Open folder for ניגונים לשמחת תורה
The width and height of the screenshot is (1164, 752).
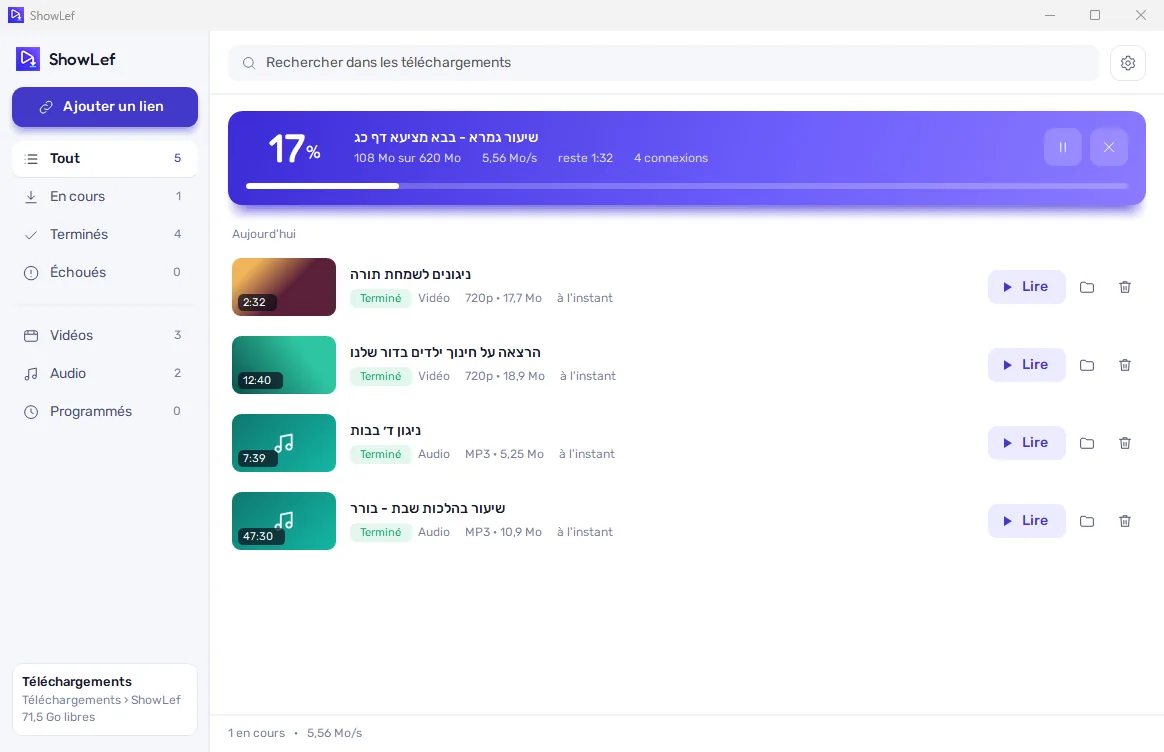click(x=1087, y=287)
